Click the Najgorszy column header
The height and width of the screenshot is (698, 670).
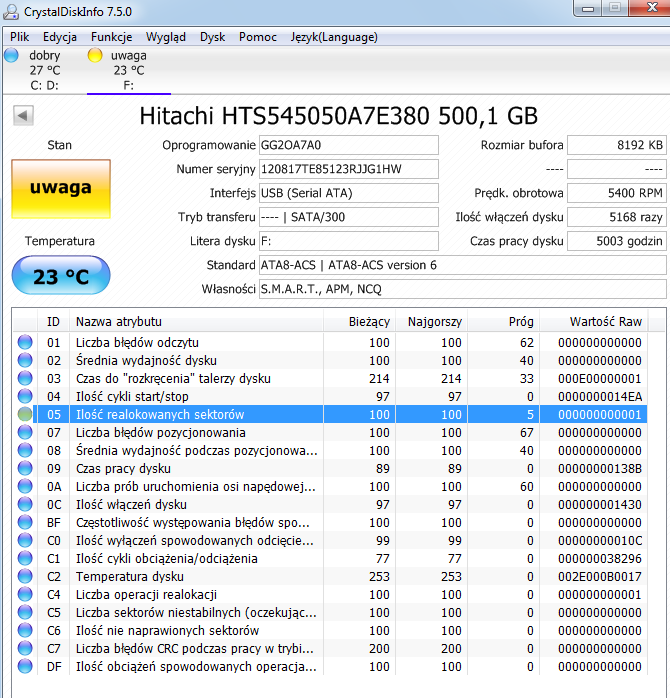pyautogui.click(x=431, y=322)
